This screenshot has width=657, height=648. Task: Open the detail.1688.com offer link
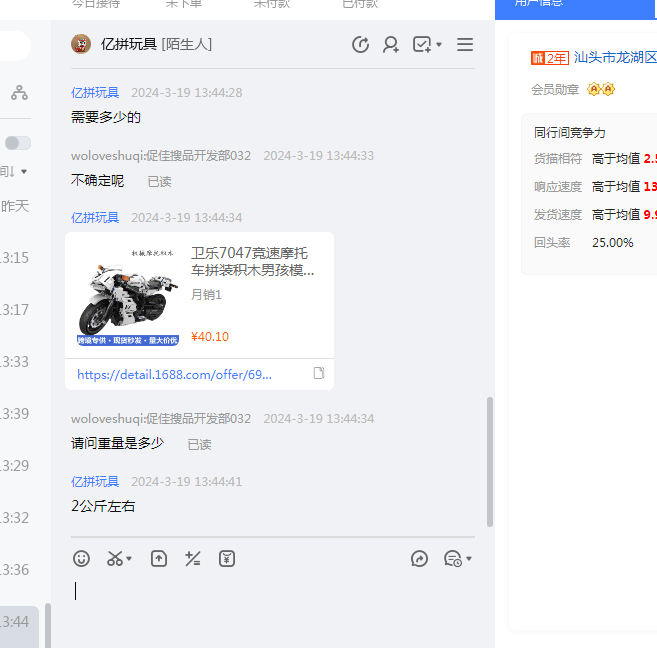(174, 374)
